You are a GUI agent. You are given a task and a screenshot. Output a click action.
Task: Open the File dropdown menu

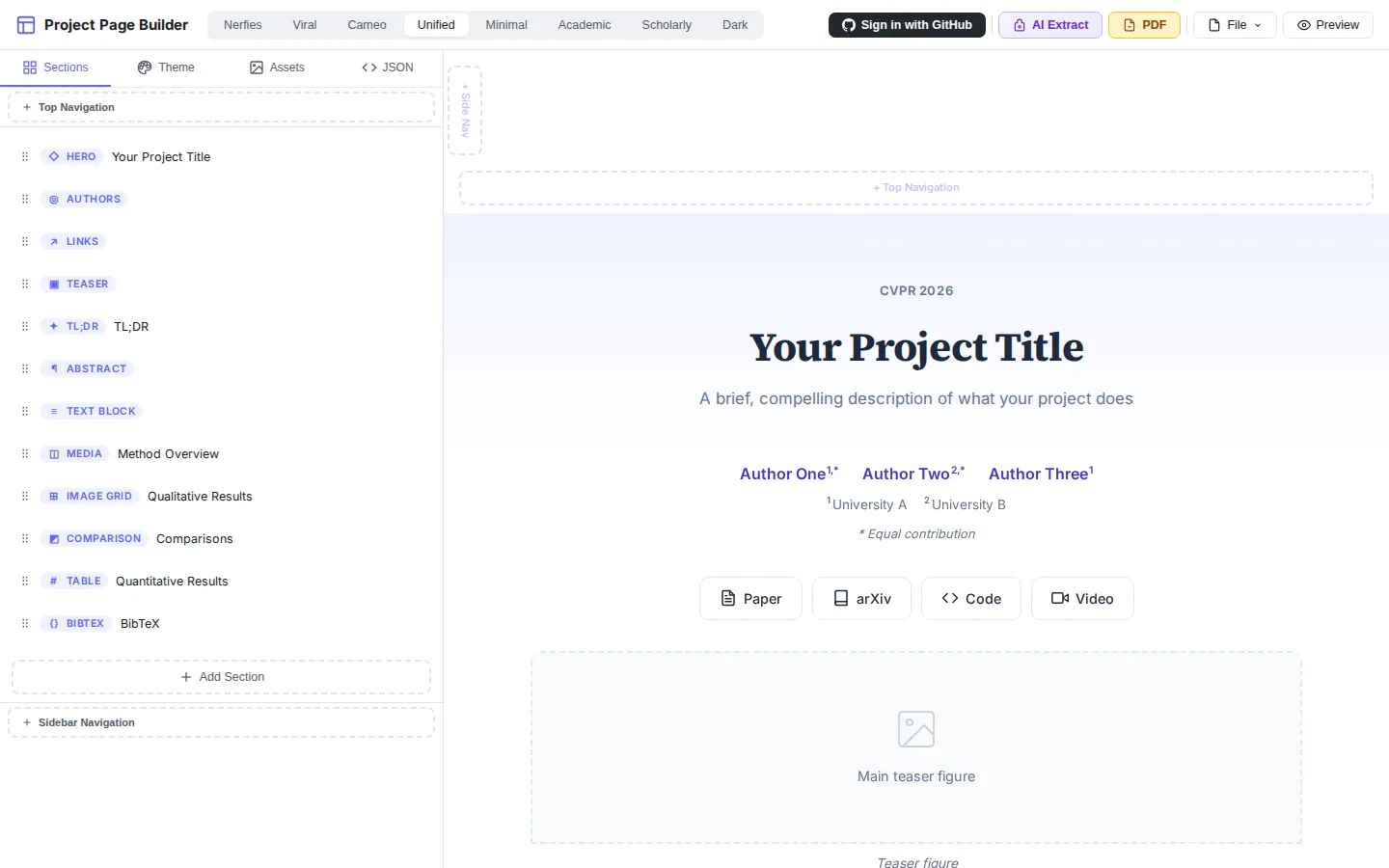click(1235, 25)
